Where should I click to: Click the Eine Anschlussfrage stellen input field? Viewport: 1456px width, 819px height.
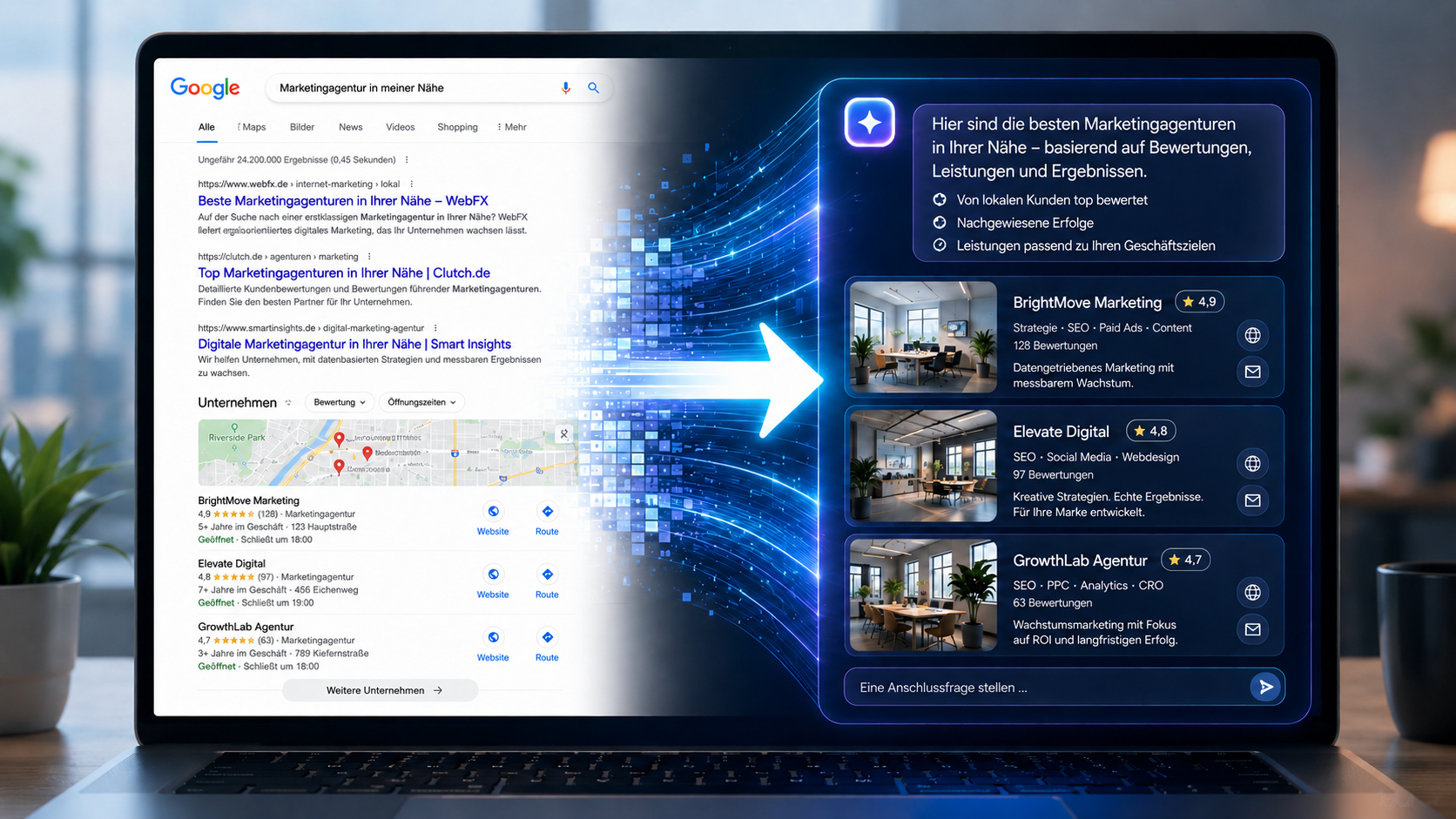coord(1049,688)
